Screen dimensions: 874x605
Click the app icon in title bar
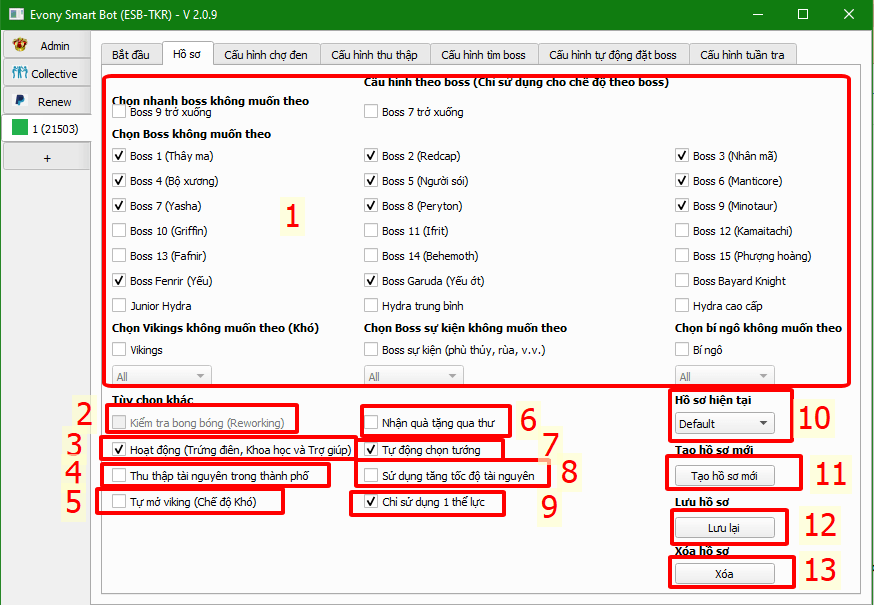point(13,14)
